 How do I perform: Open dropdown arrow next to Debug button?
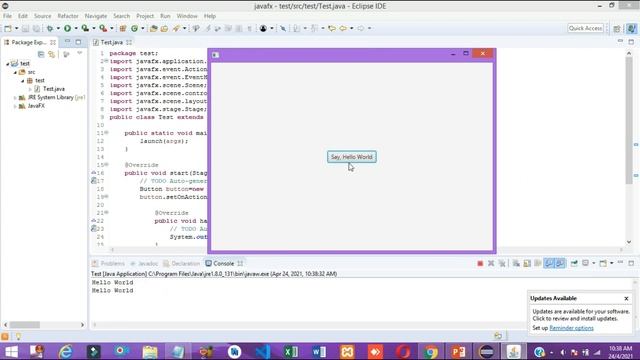pos(58,28)
